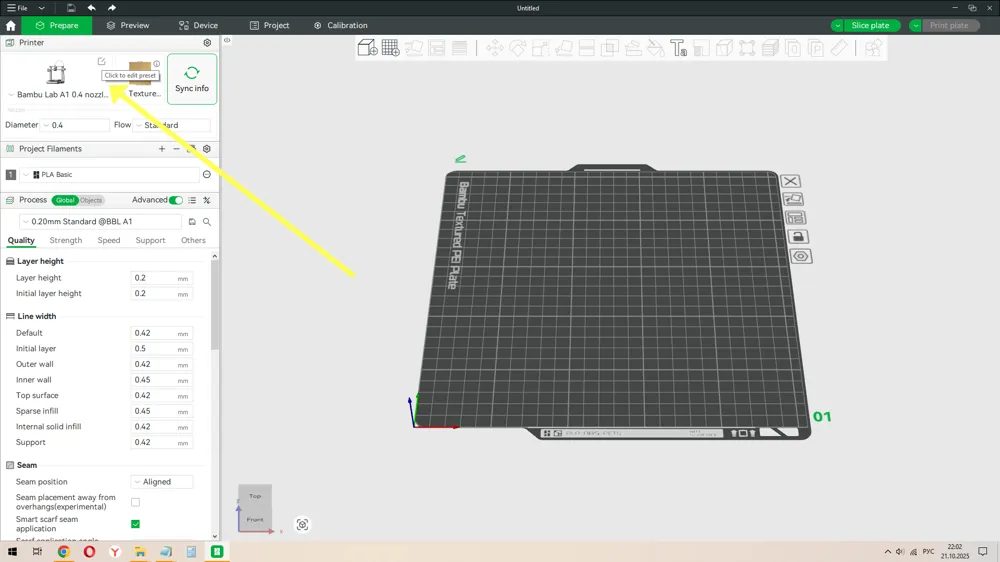Enable seam placement away from overhangs checkbox
This screenshot has height=562, width=1000.
[x=135, y=502]
